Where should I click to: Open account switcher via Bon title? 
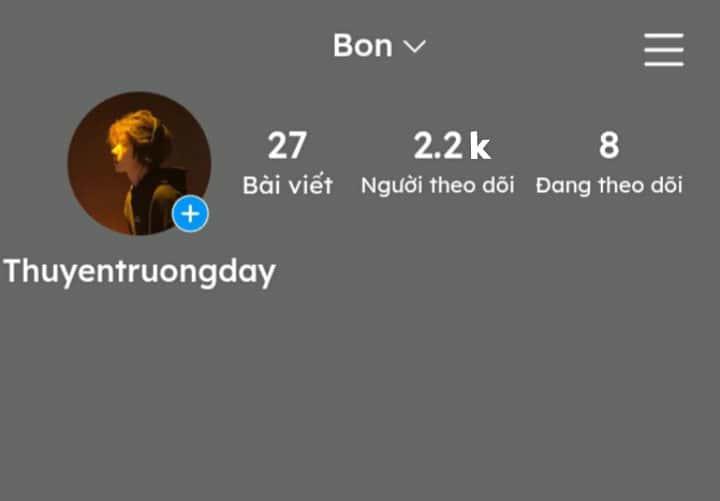(x=379, y=45)
